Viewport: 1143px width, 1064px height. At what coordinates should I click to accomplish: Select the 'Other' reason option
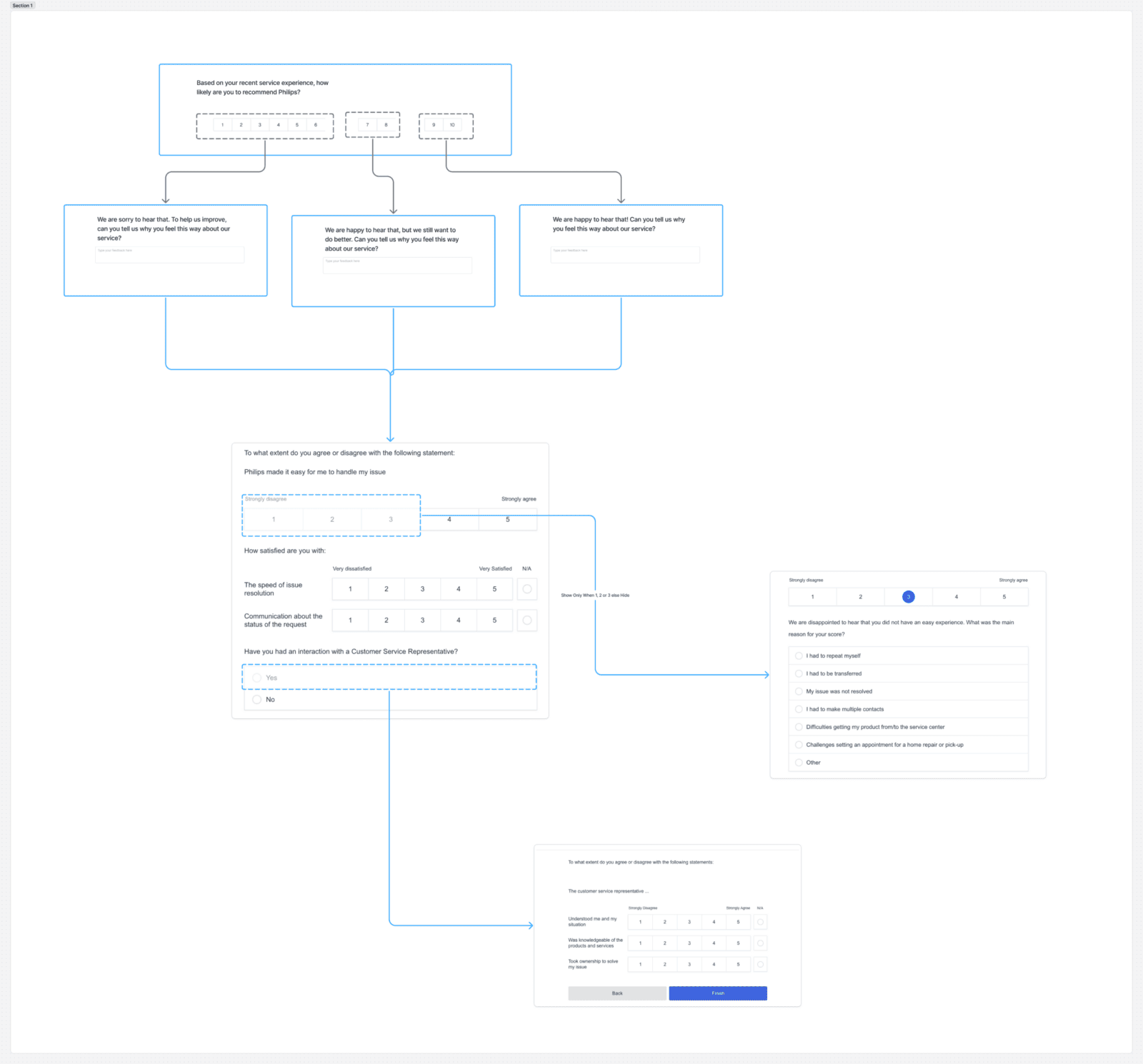908,763
